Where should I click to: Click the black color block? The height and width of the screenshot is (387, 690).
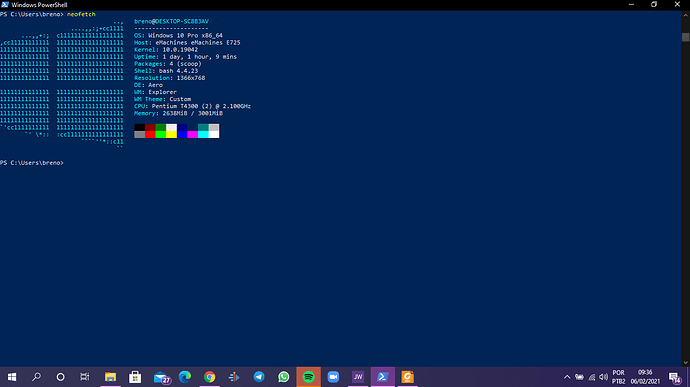[x=139, y=127]
